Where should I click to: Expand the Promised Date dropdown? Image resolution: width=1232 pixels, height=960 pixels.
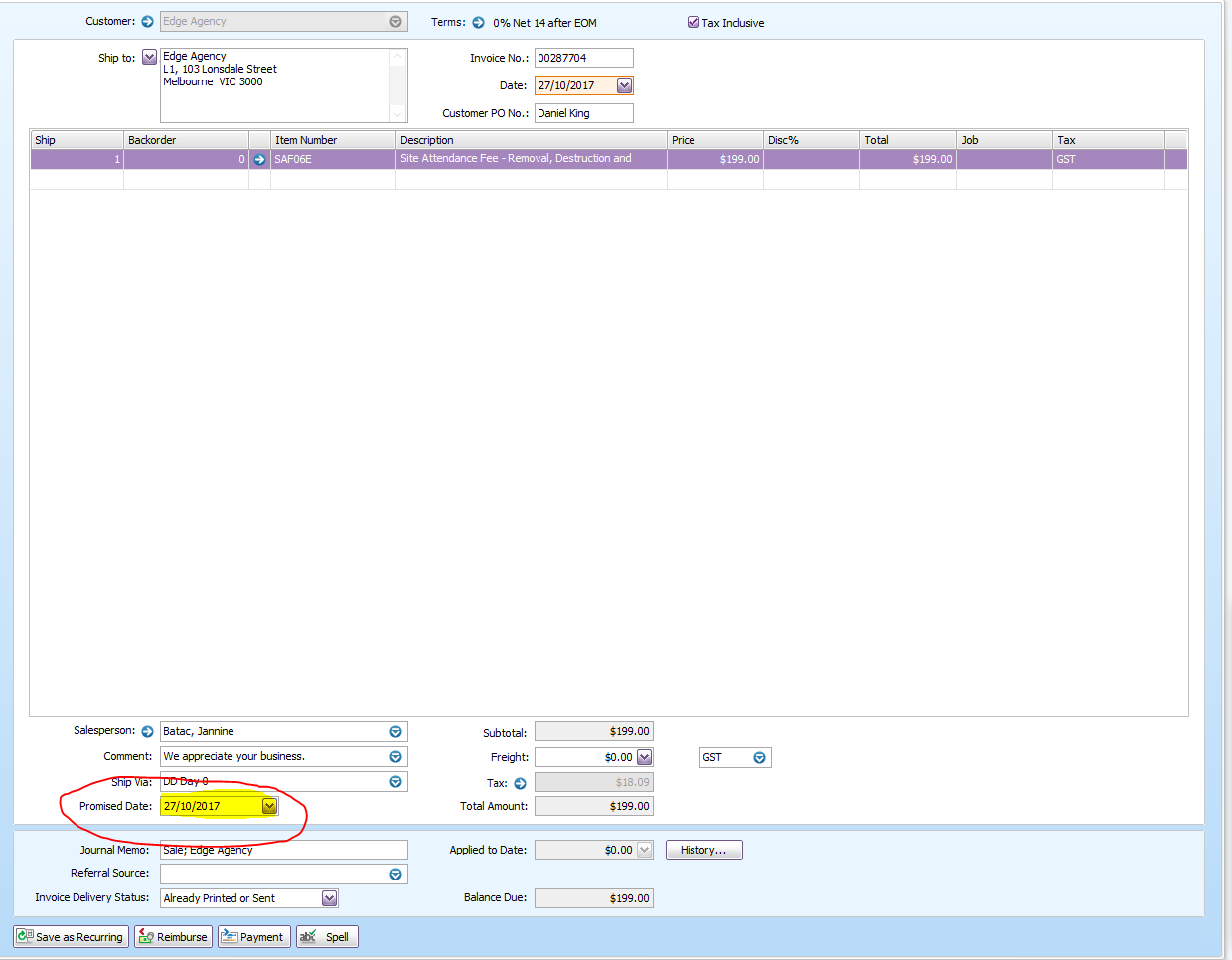pos(269,806)
